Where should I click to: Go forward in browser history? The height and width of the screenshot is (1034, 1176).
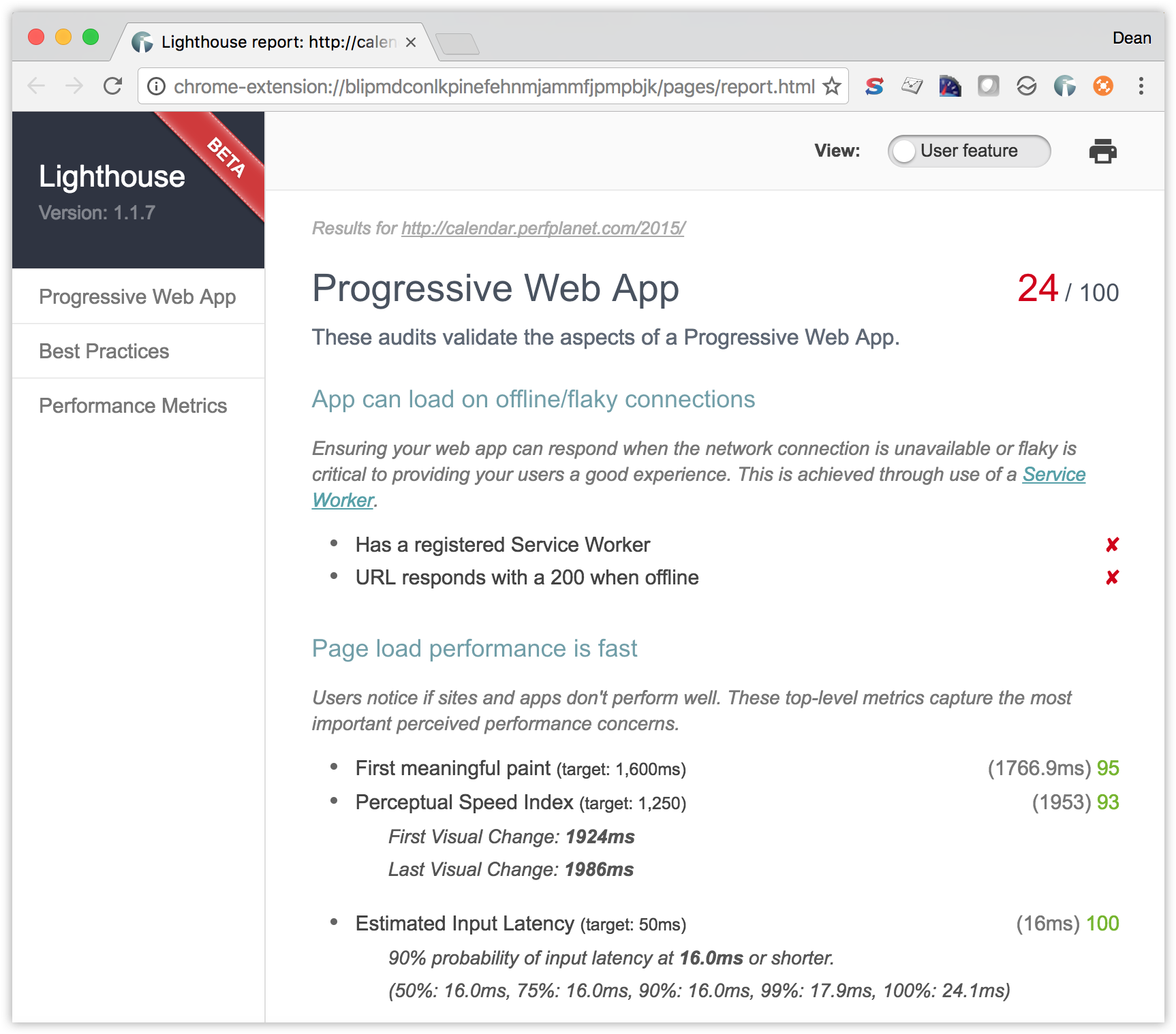pos(74,87)
